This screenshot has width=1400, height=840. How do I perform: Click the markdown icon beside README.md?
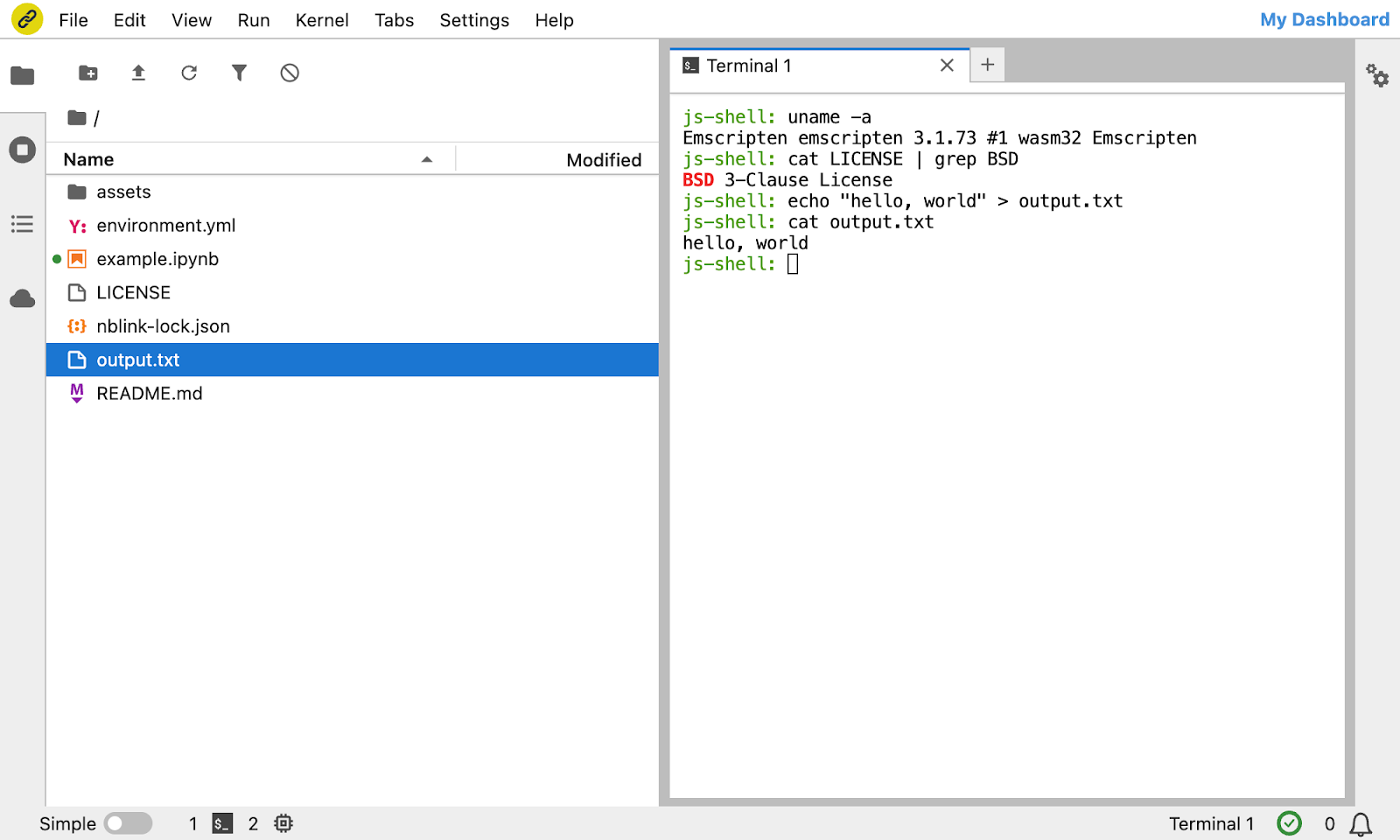coord(77,394)
